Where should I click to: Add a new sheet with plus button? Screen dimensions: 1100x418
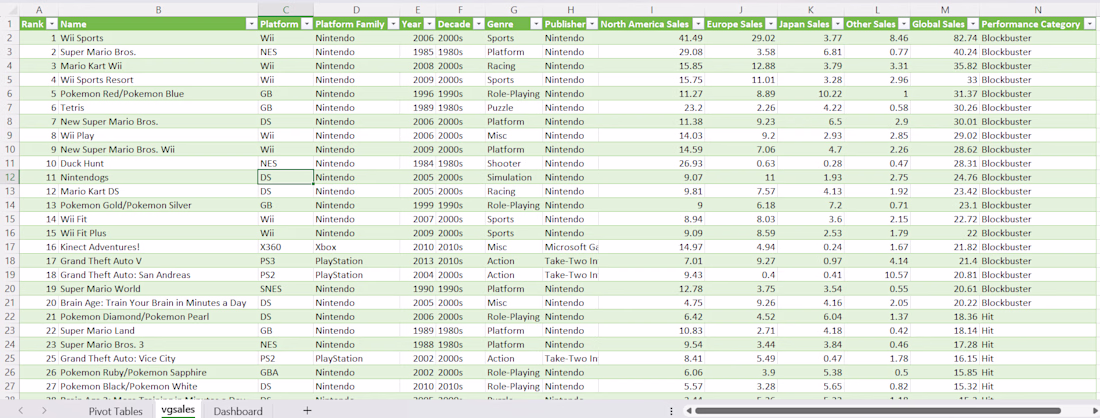pyautogui.click(x=307, y=410)
